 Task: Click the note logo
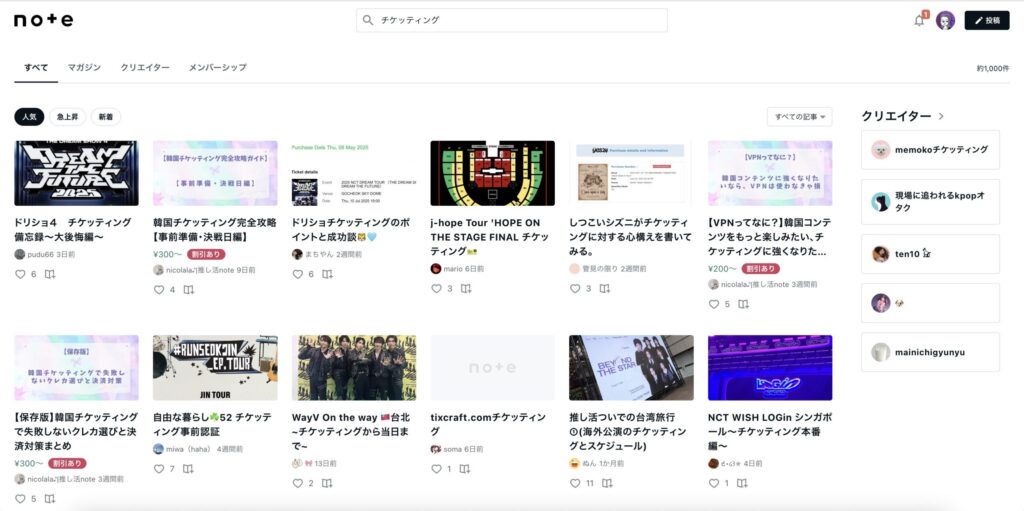44,20
